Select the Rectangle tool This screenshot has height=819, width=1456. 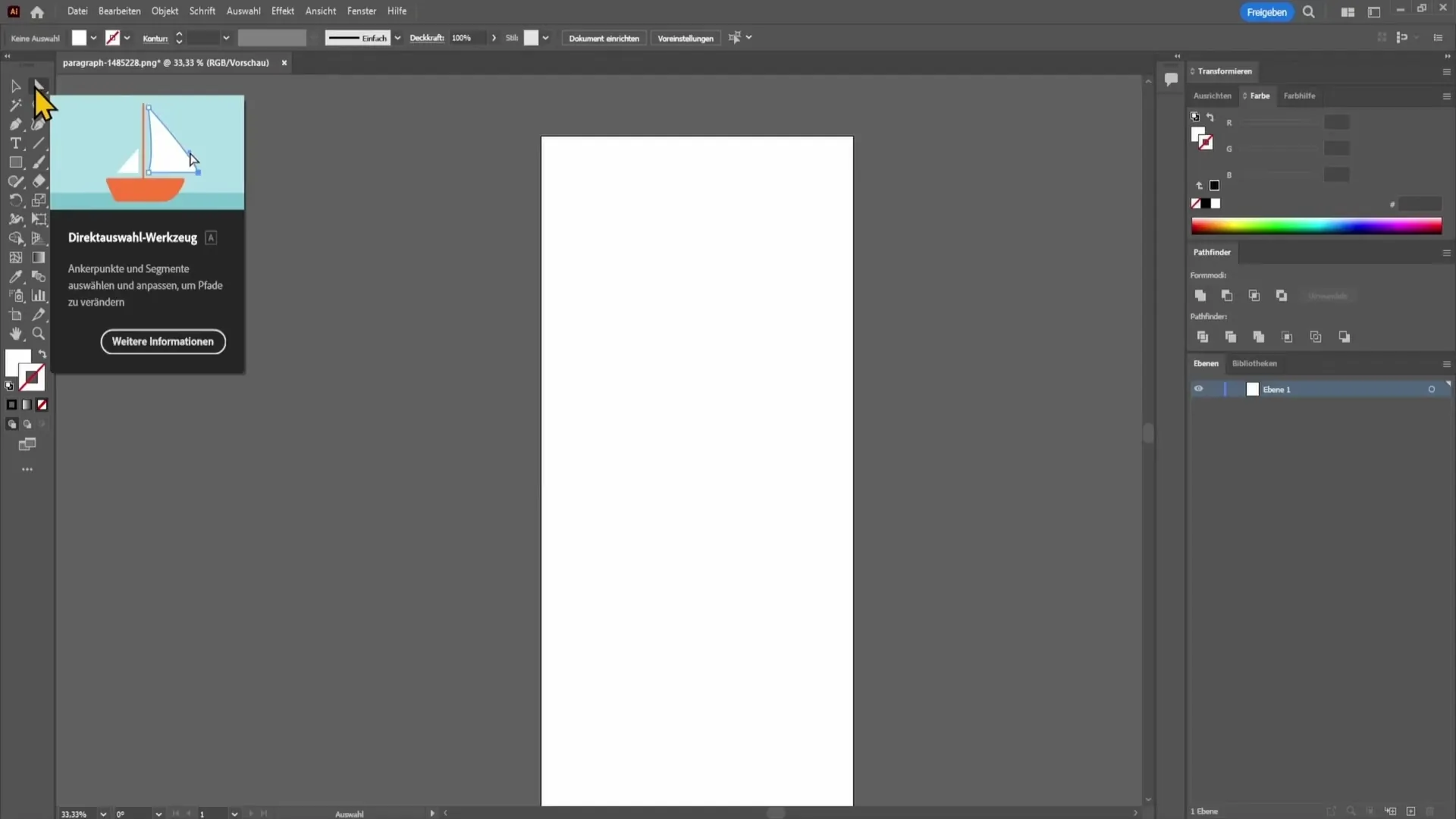(15, 162)
